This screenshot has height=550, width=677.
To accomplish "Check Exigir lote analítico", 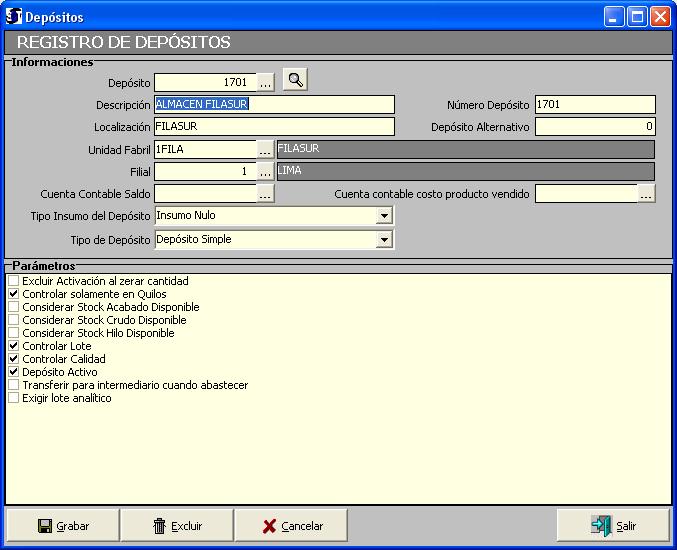I will pos(13,398).
